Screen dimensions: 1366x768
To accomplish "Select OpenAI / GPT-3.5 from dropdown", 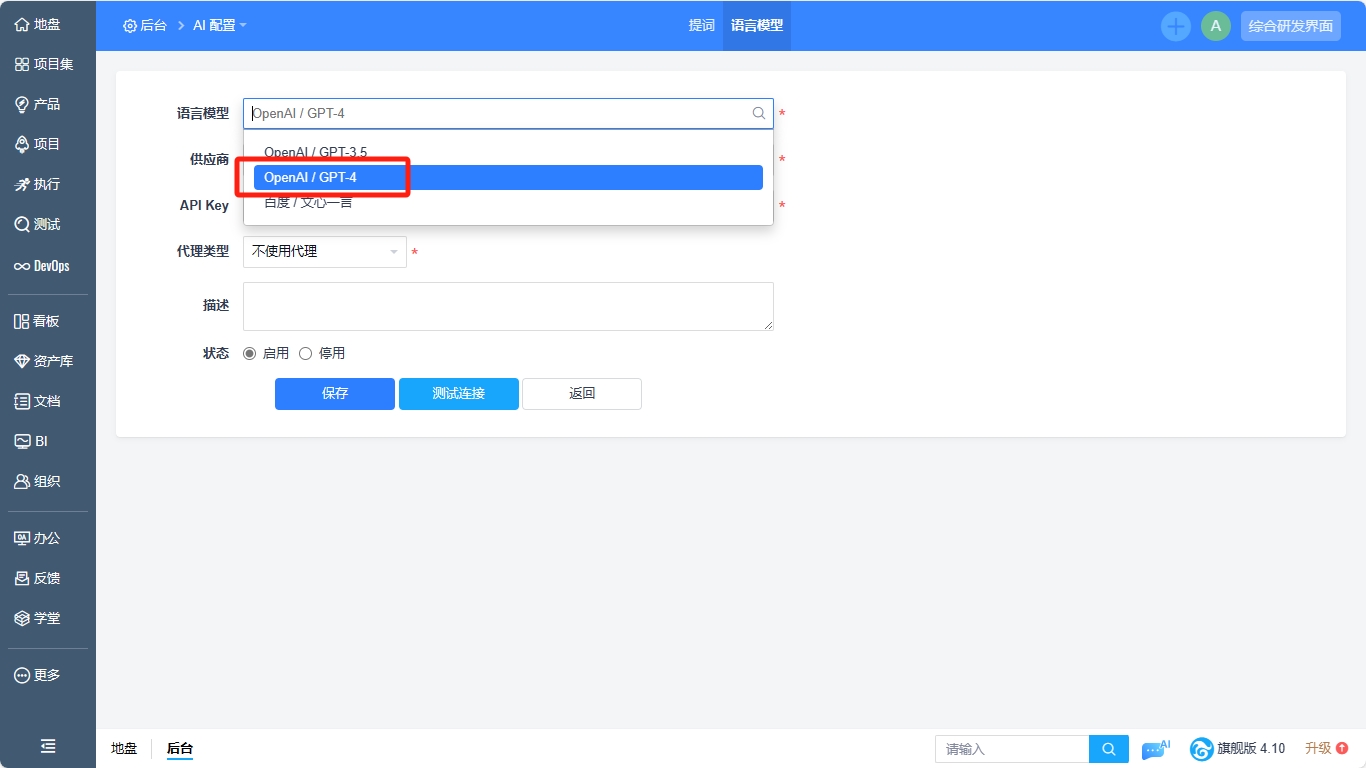I will 314,152.
